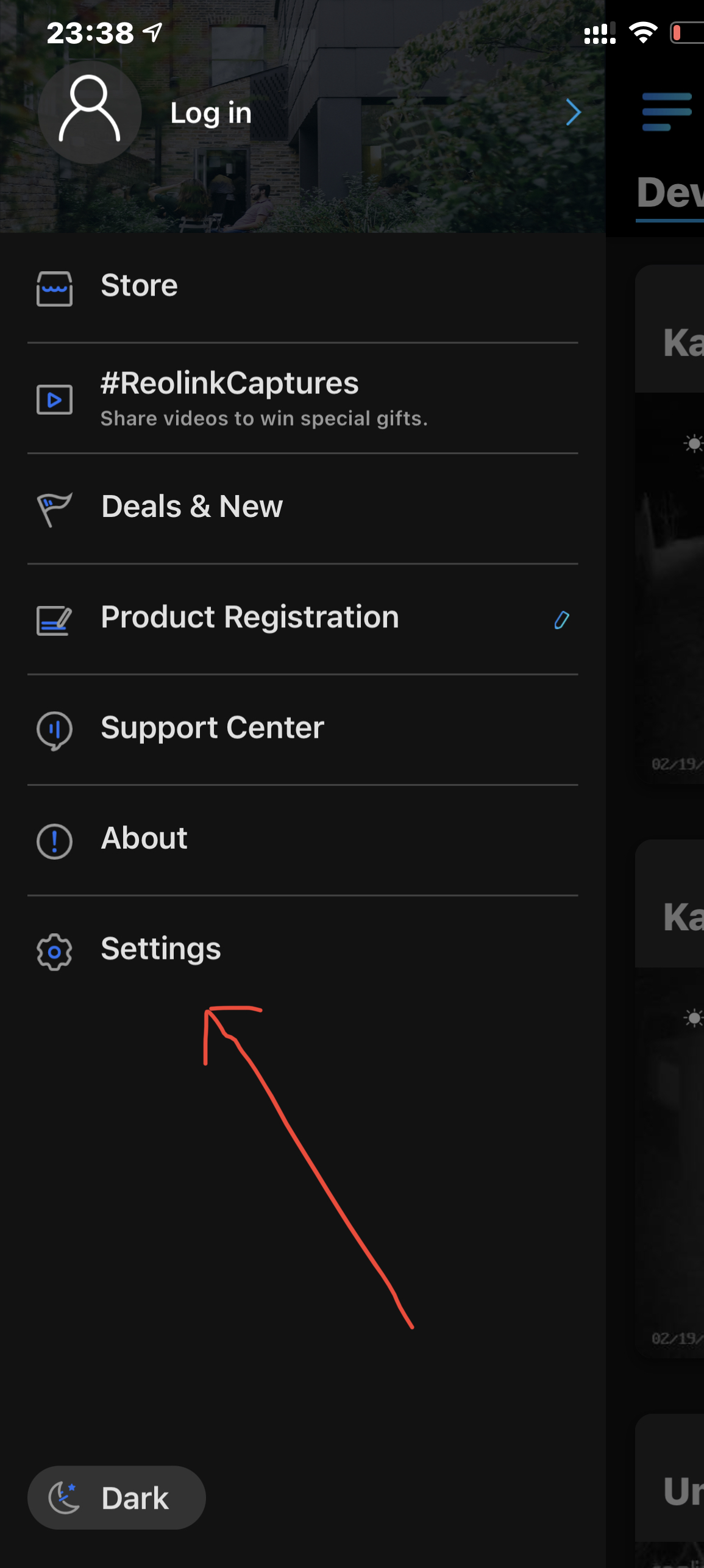Tap the user profile avatar icon
Viewport: 704px width, 1568px height.
90,112
